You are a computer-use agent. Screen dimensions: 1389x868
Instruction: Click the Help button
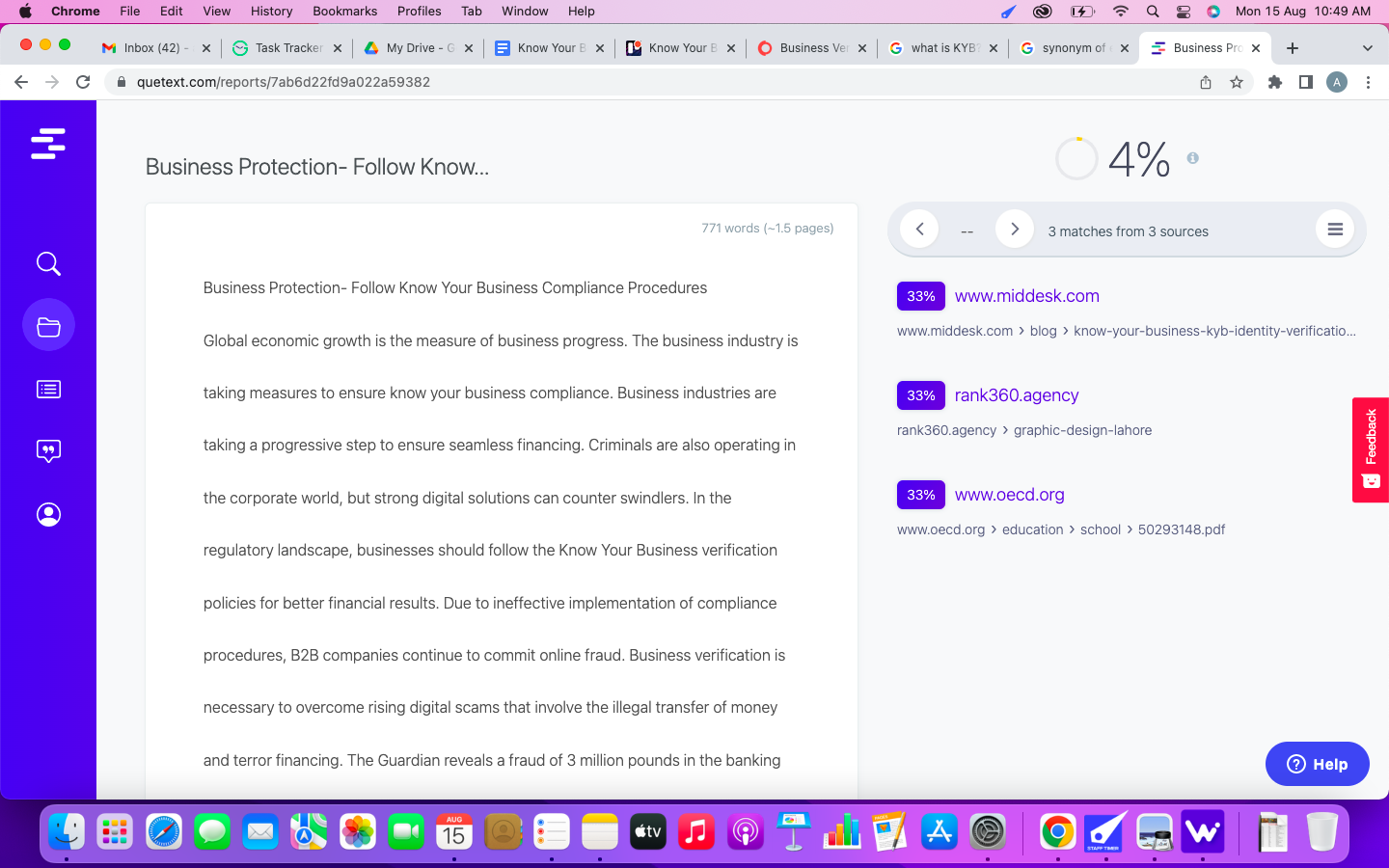tap(1317, 764)
